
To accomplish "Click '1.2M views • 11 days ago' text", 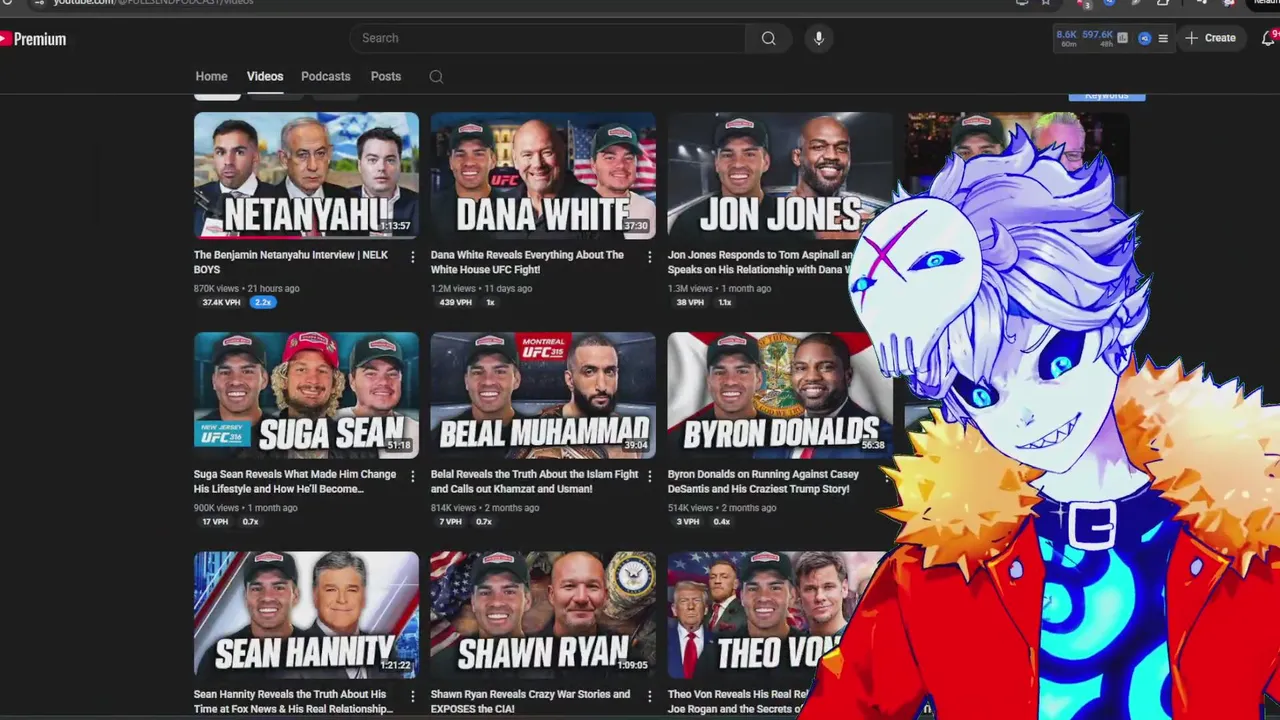I will coord(481,288).
